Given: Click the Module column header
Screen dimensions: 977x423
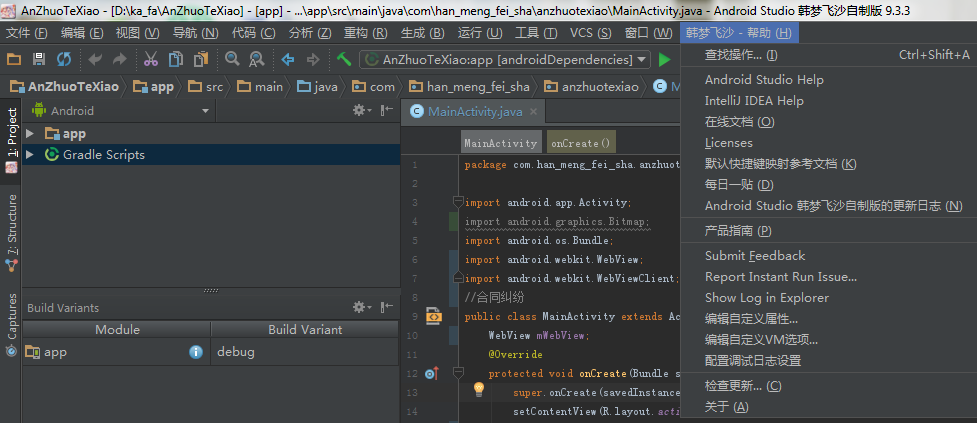Looking at the screenshot, I should (x=117, y=330).
